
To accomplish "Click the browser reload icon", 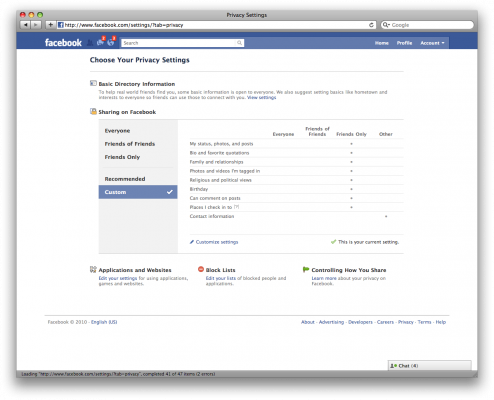I will [x=371, y=25].
